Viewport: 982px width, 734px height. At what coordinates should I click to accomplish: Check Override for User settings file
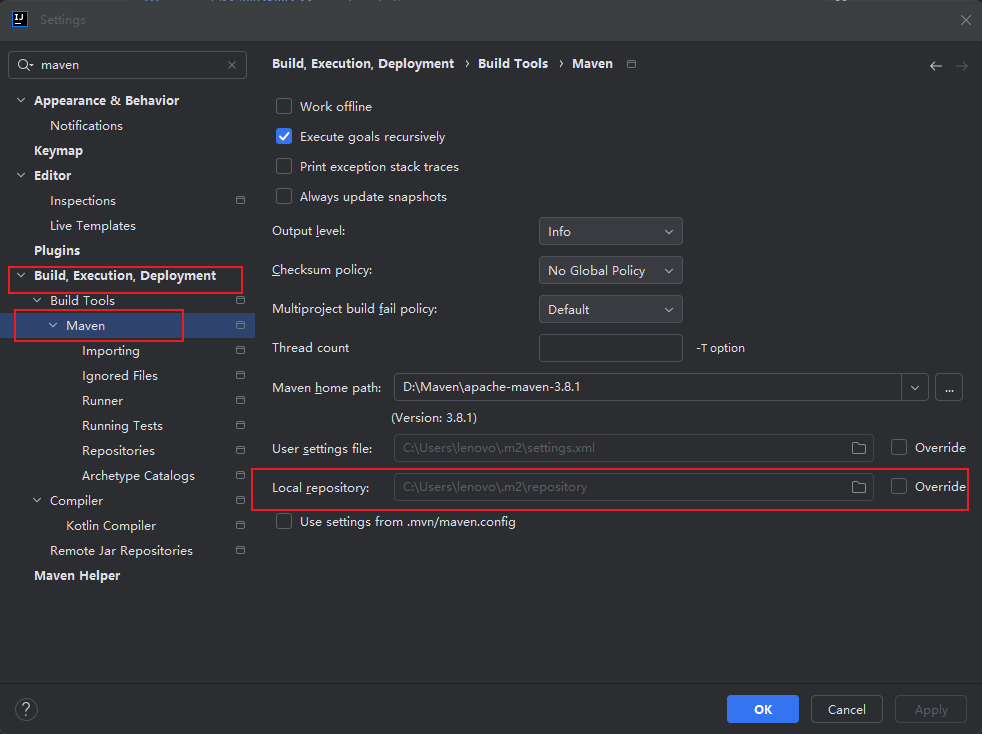(x=899, y=448)
